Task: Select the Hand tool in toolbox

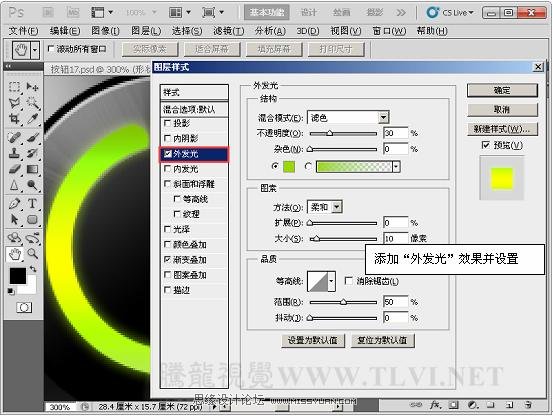Action: (x=14, y=254)
